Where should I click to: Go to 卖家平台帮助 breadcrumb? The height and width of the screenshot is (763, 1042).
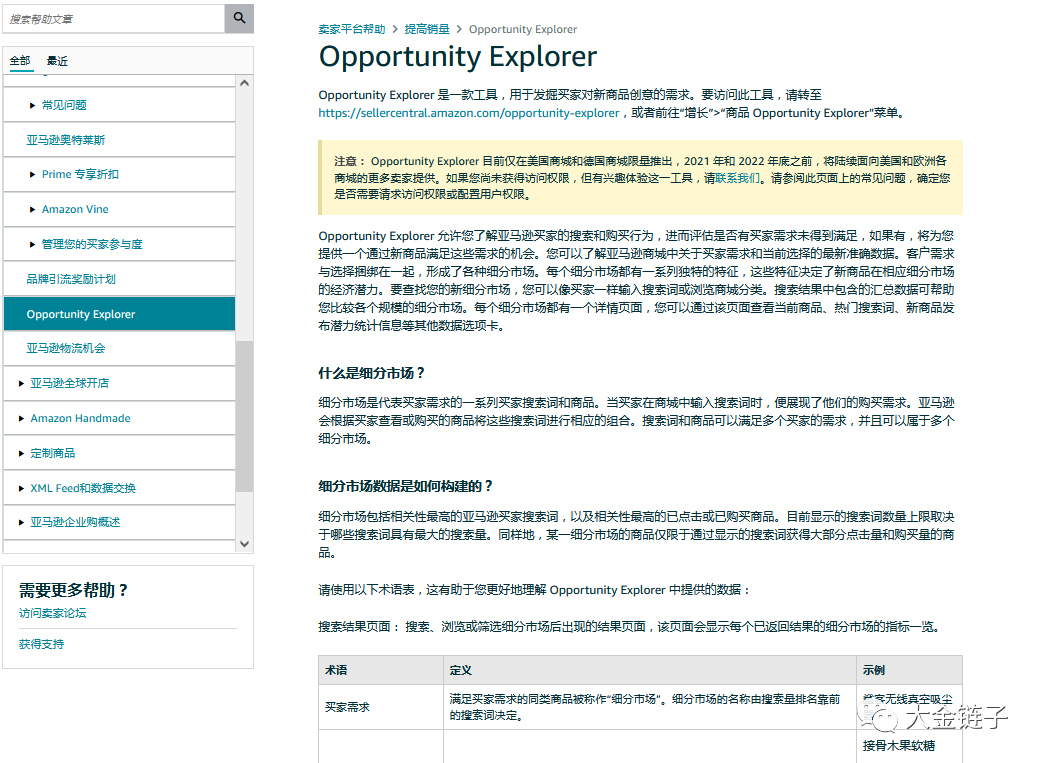pos(352,29)
